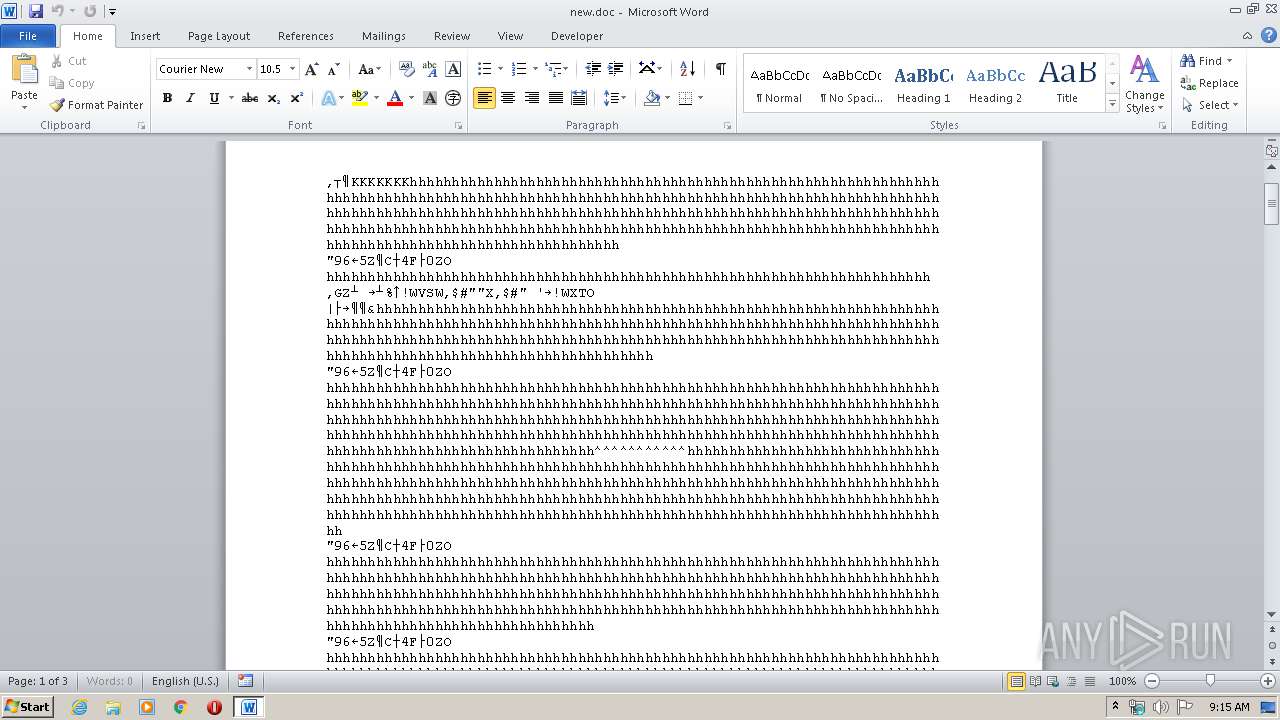Open the Font name combo box

[x=206, y=69]
